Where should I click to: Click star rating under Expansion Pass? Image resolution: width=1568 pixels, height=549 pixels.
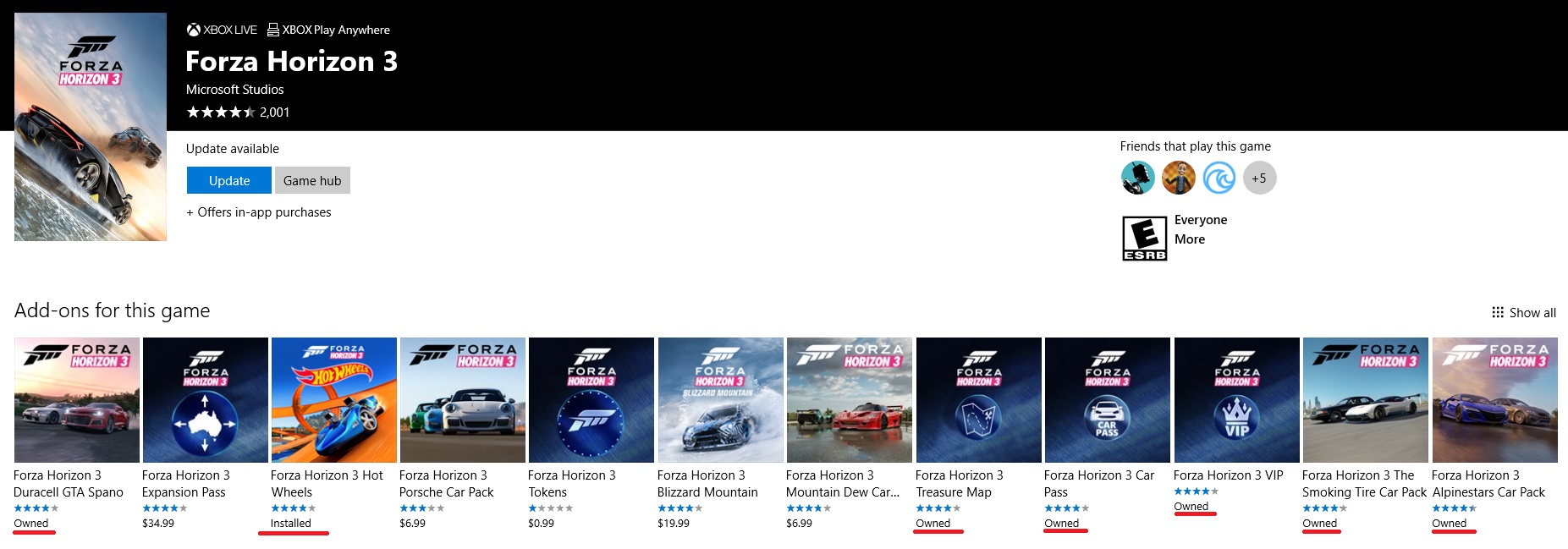coord(165,508)
